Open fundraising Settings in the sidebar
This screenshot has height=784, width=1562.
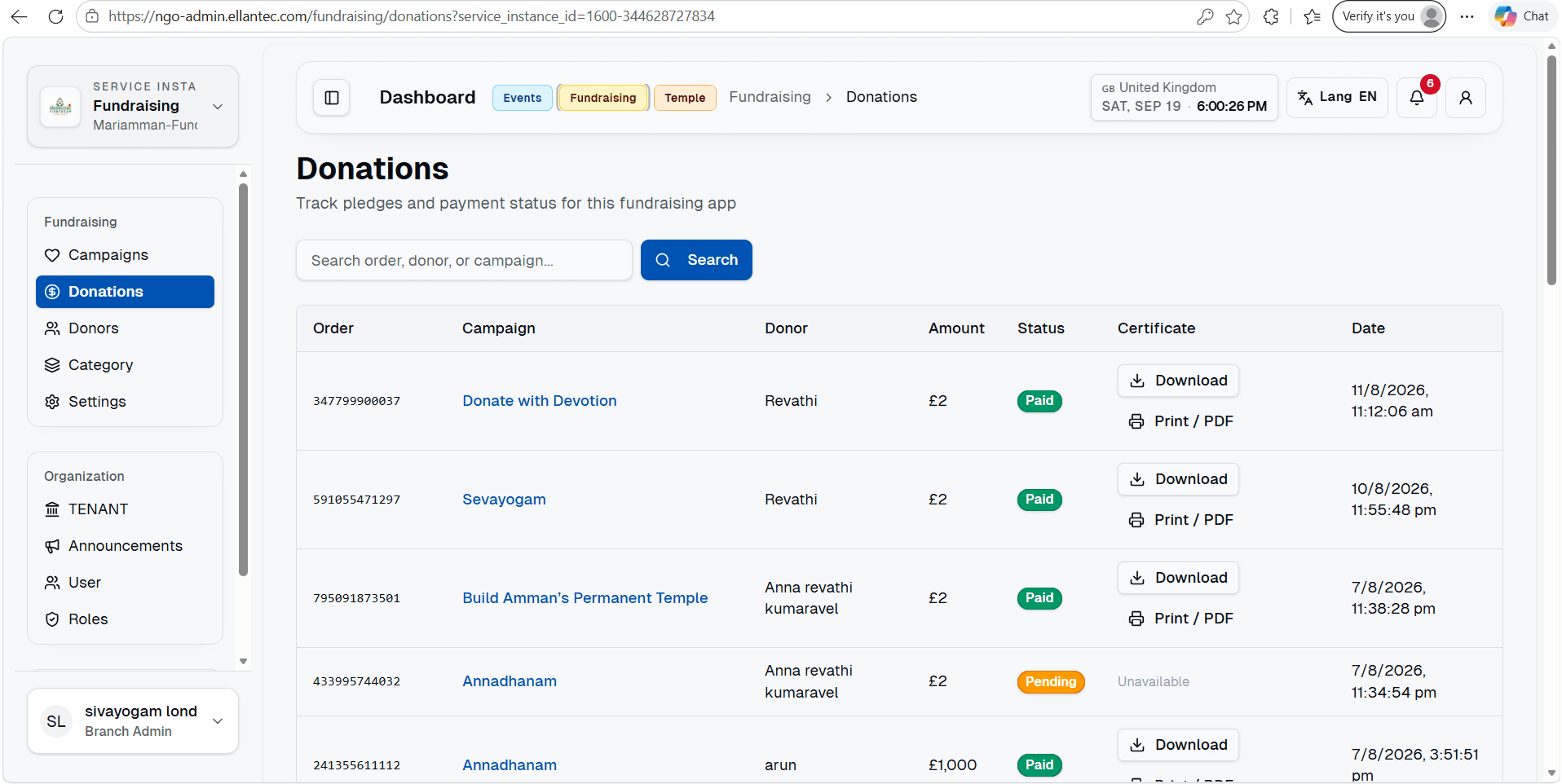point(125,402)
